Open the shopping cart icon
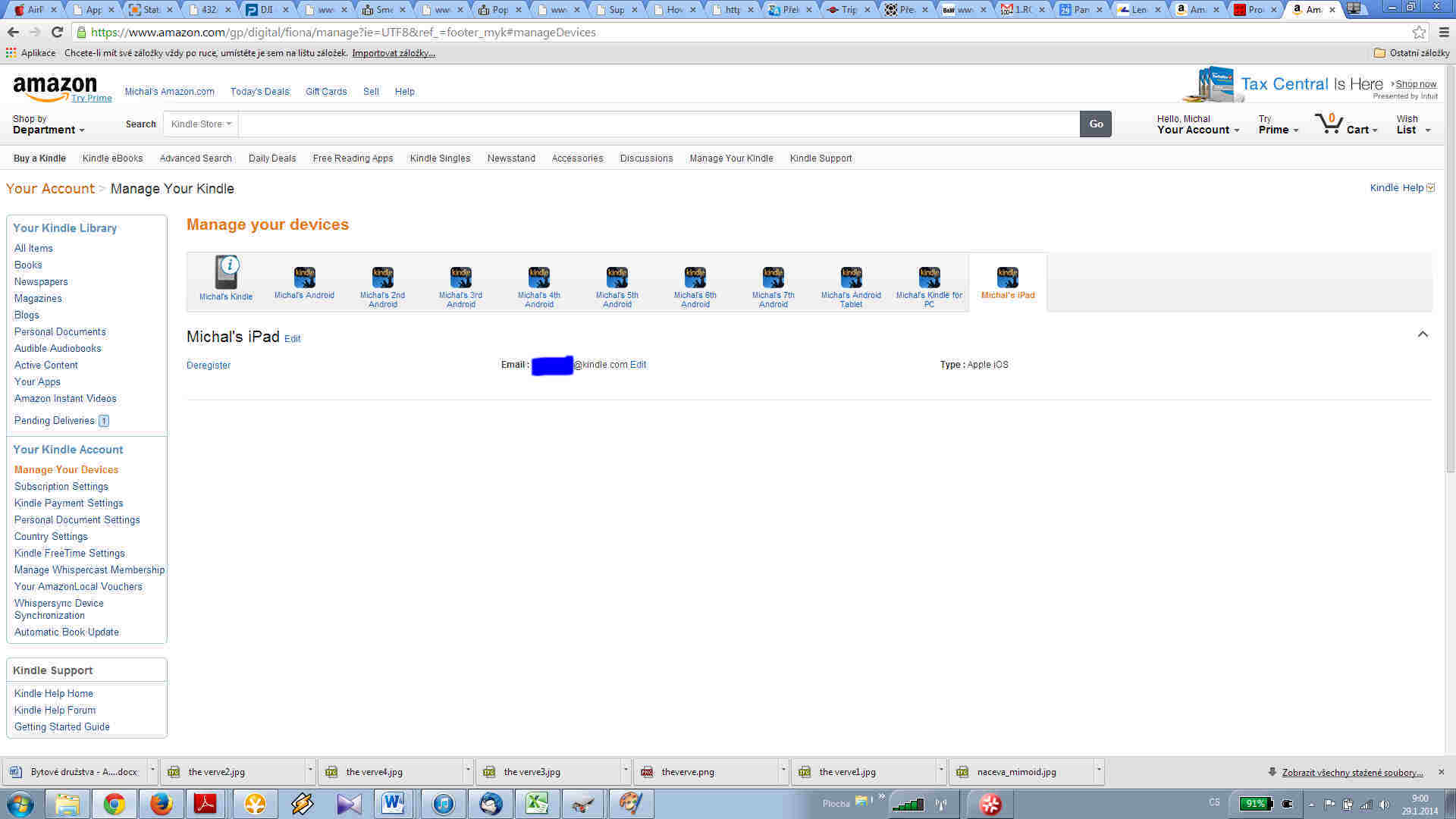 1329,124
